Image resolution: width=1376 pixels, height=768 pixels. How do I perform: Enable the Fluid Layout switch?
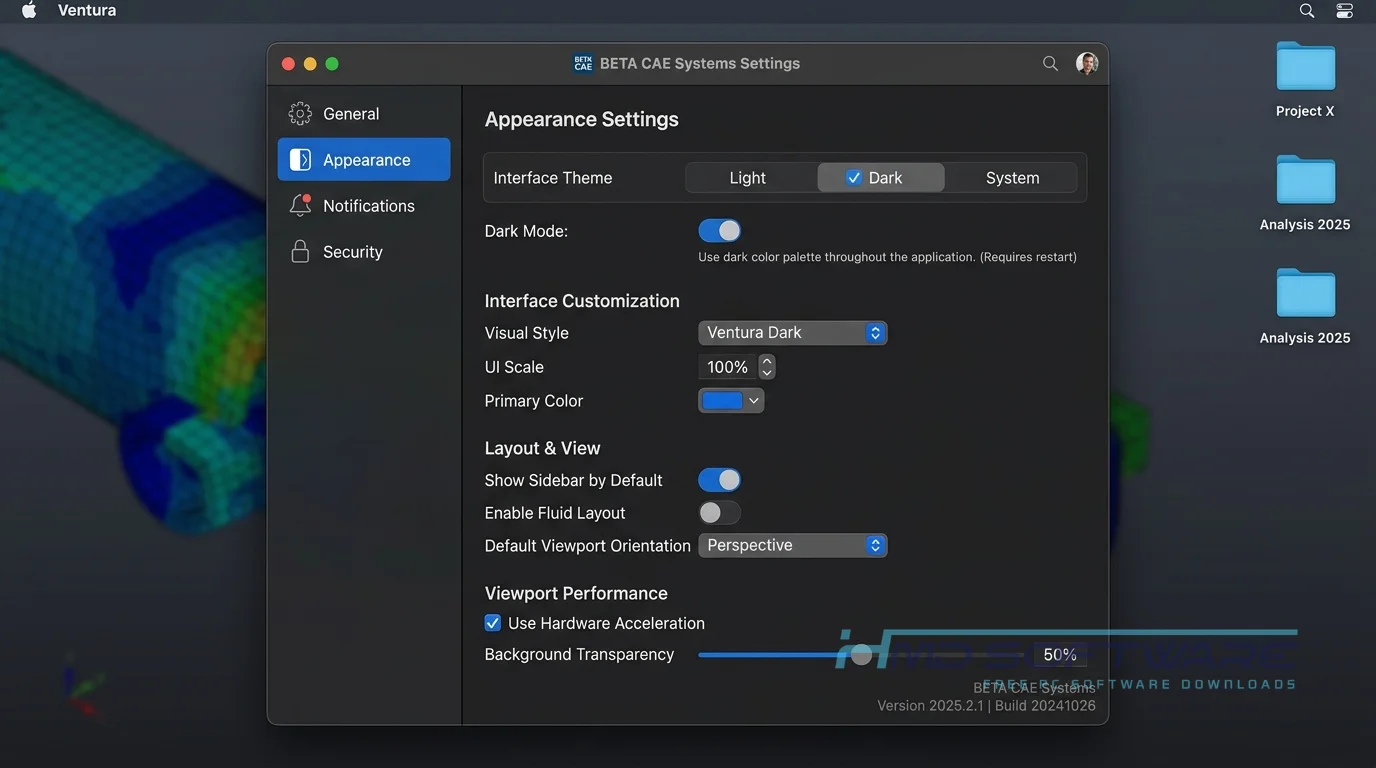click(720, 513)
